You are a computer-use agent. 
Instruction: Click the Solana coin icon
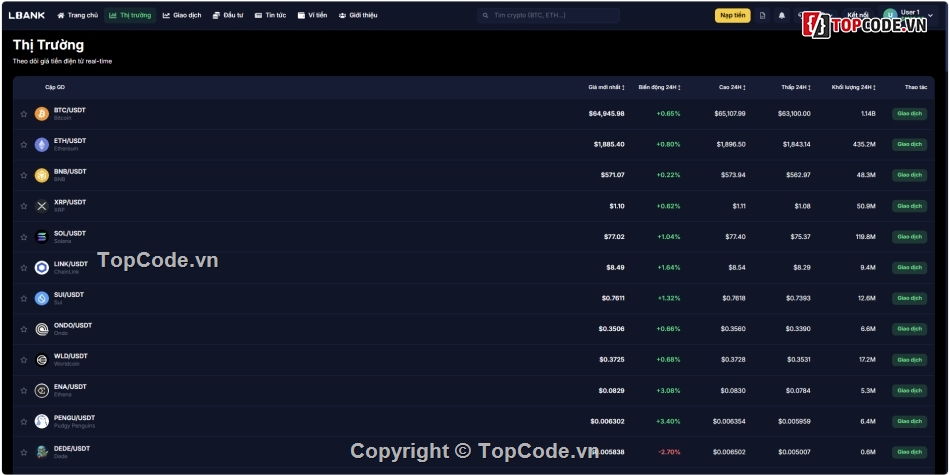click(x=42, y=237)
